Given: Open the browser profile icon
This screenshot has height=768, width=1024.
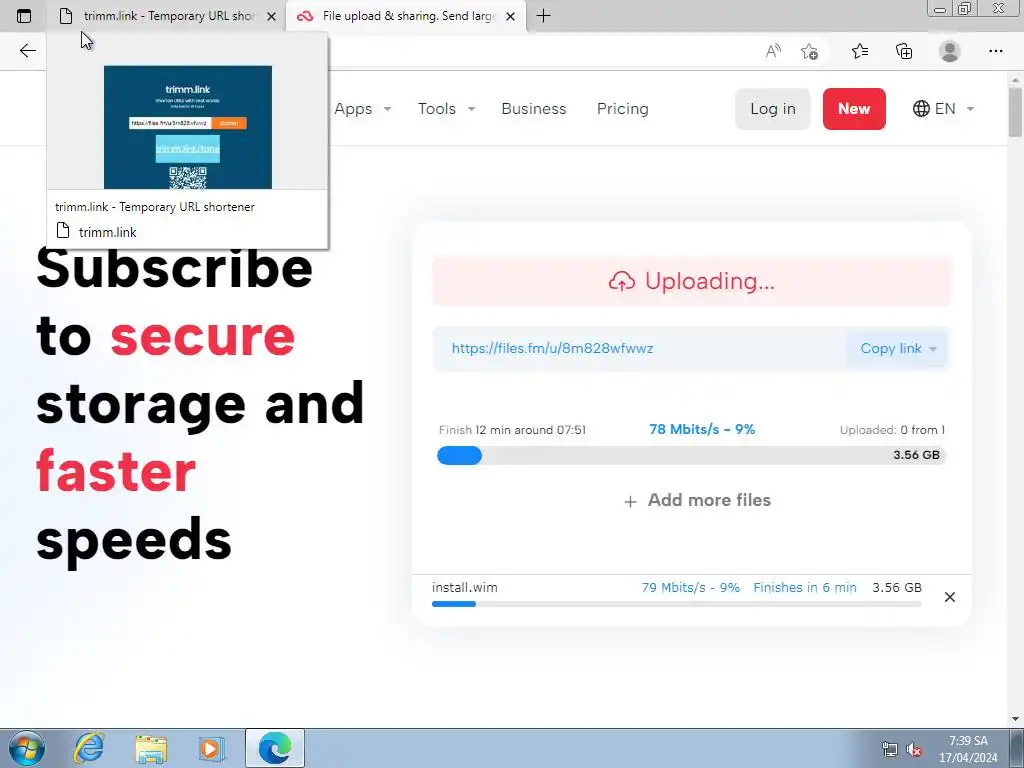Looking at the screenshot, I should tap(950, 51).
